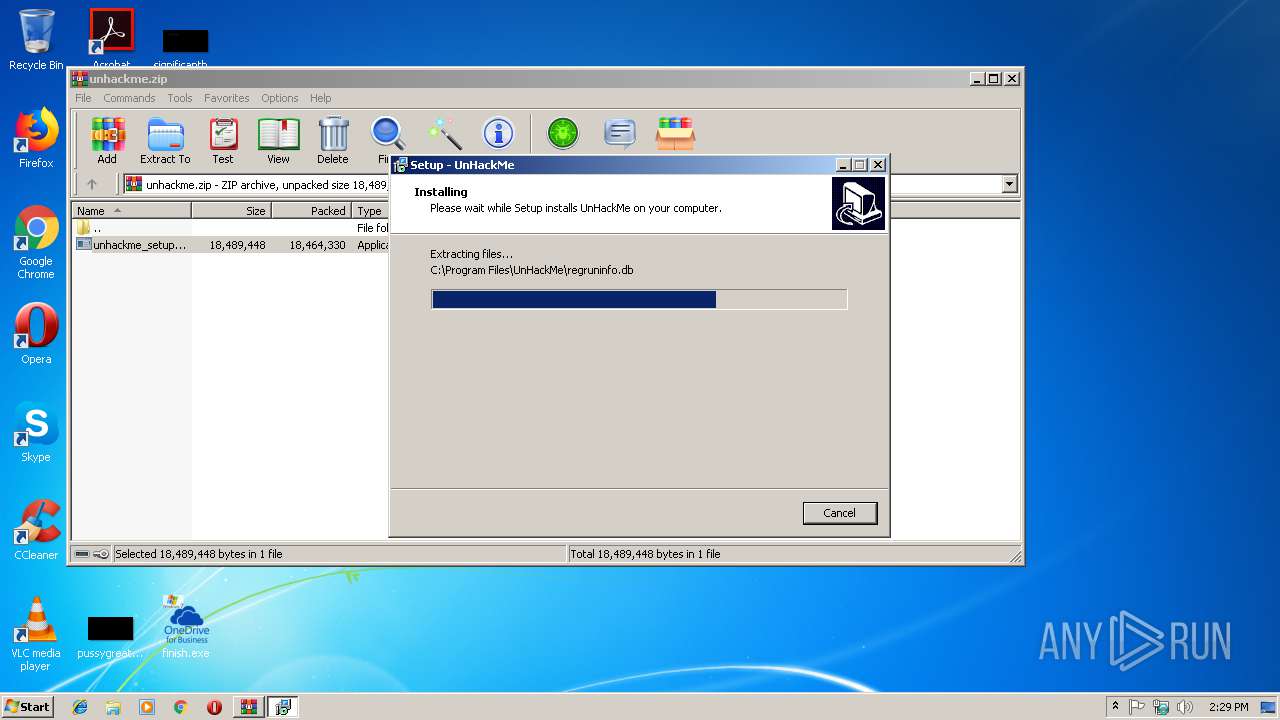Click the '18,464,330' packed size cell
The height and width of the screenshot is (720, 1280).
(317, 245)
